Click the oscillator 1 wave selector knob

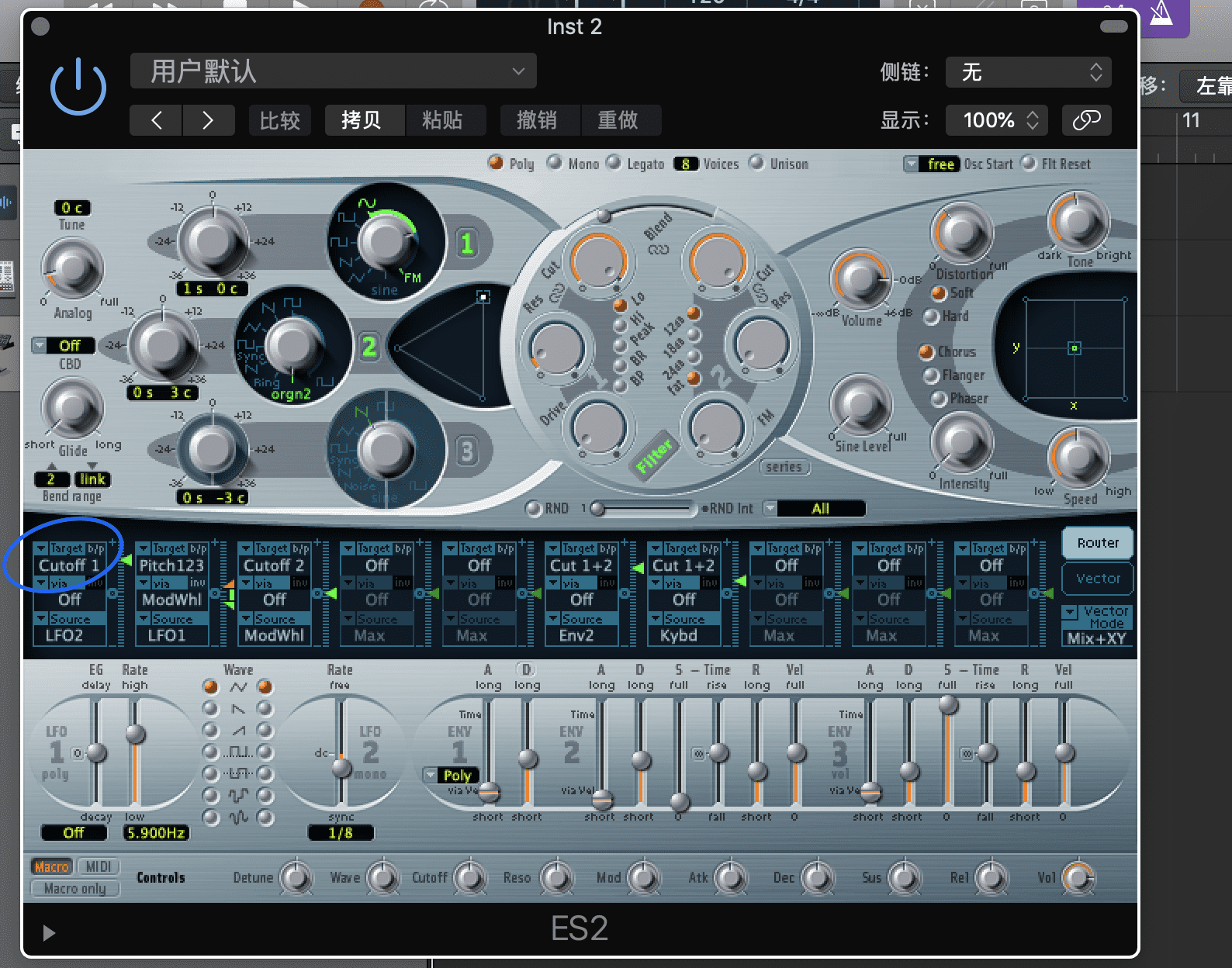(386, 242)
